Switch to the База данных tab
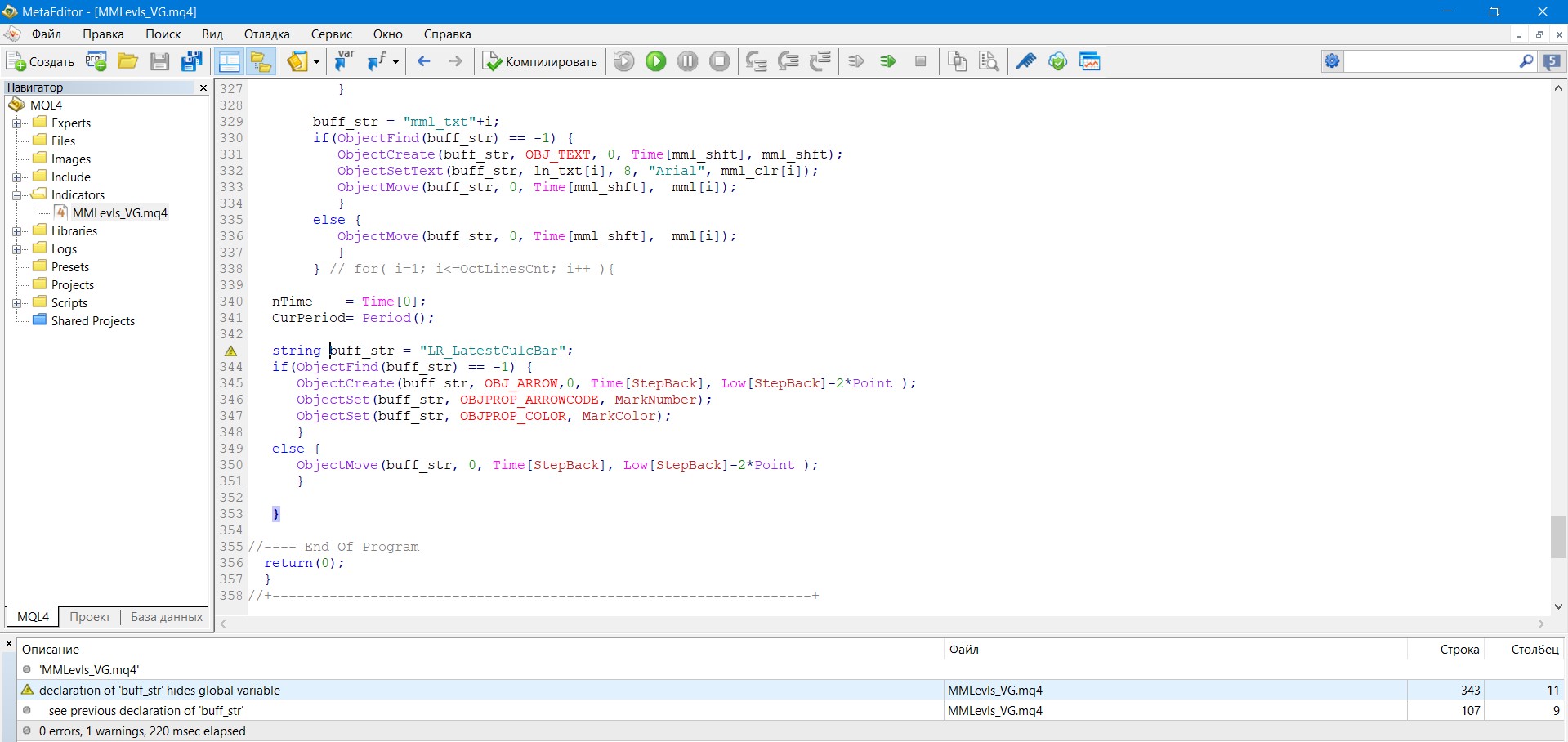This screenshot has height=742, width=1568. (x=167, y=617)
